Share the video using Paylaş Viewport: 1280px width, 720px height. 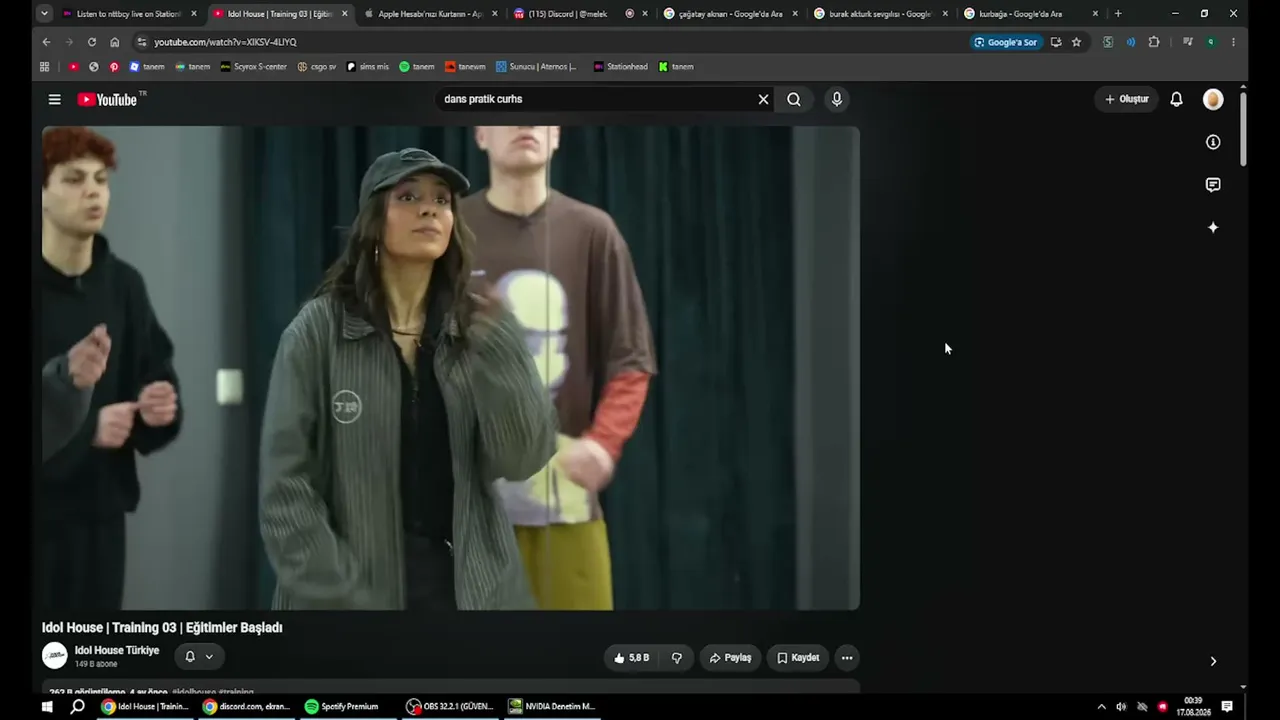coord(730,658)
